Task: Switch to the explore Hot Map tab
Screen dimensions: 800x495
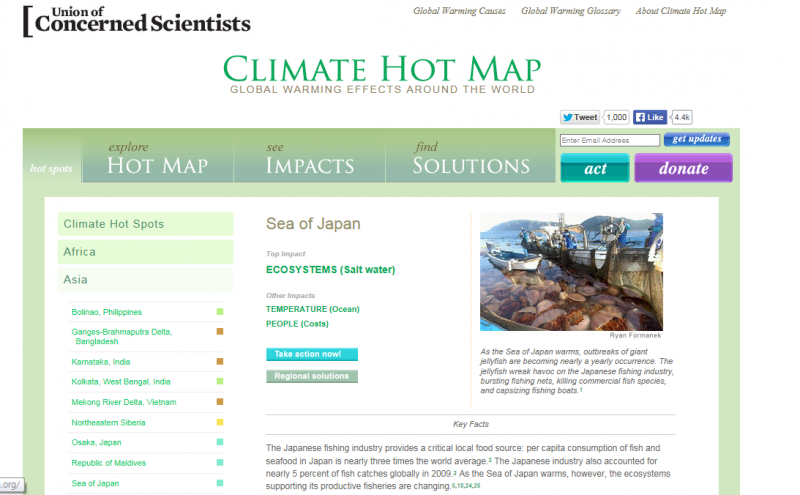Action: [x=157, y=159]
